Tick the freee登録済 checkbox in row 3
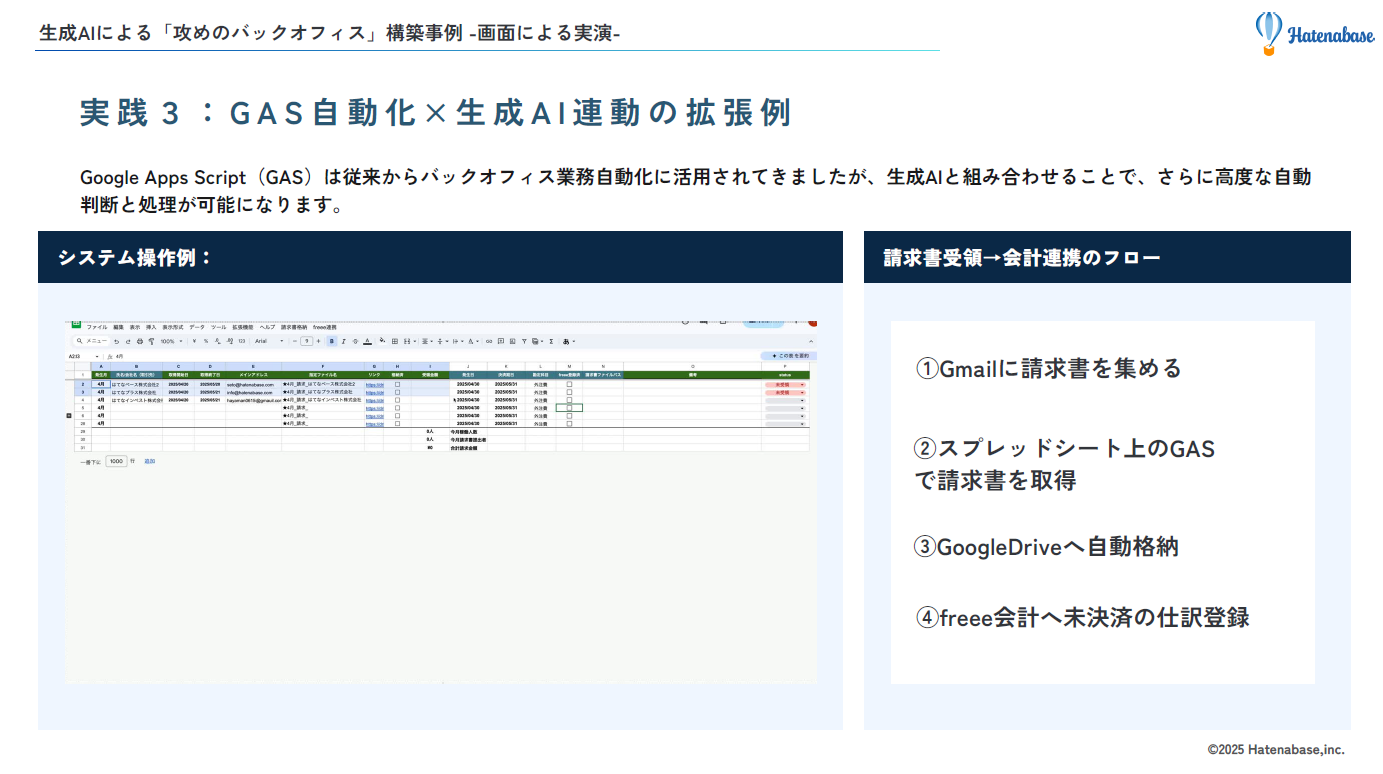Image resolution: width=1383 pixels, height=774 pixels. 569,392
